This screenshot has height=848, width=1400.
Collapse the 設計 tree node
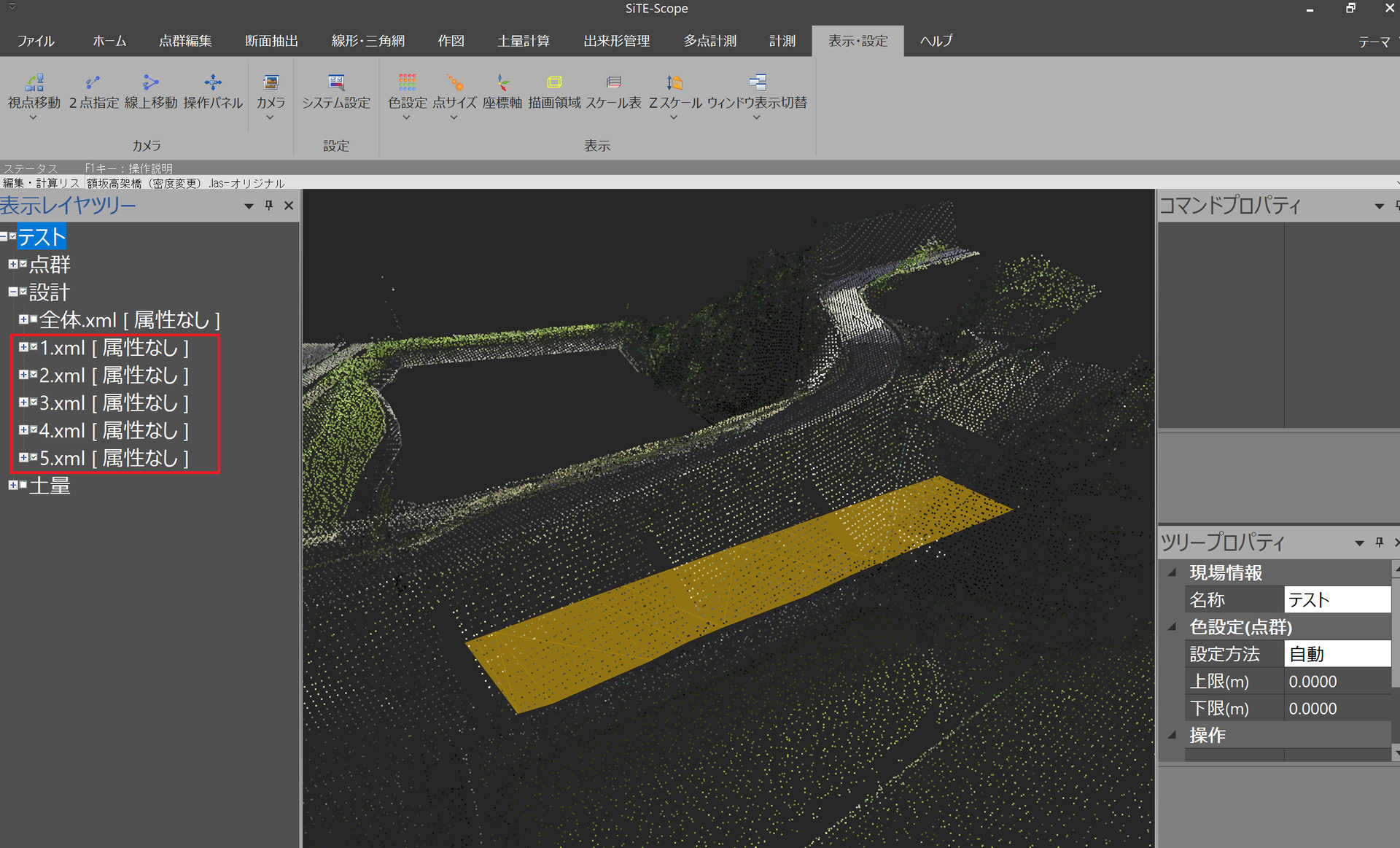coord(13,292)
